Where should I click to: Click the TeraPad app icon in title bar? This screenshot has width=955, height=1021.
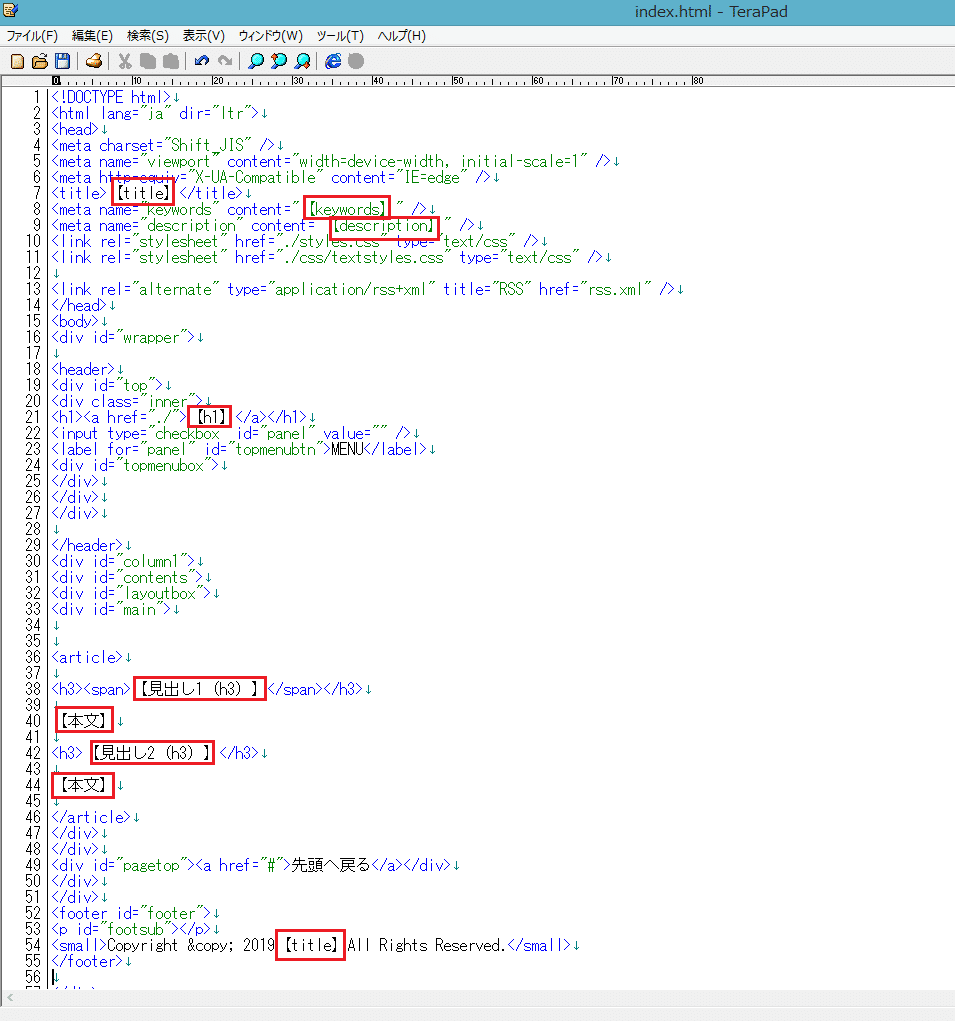[x=10, y=10]
